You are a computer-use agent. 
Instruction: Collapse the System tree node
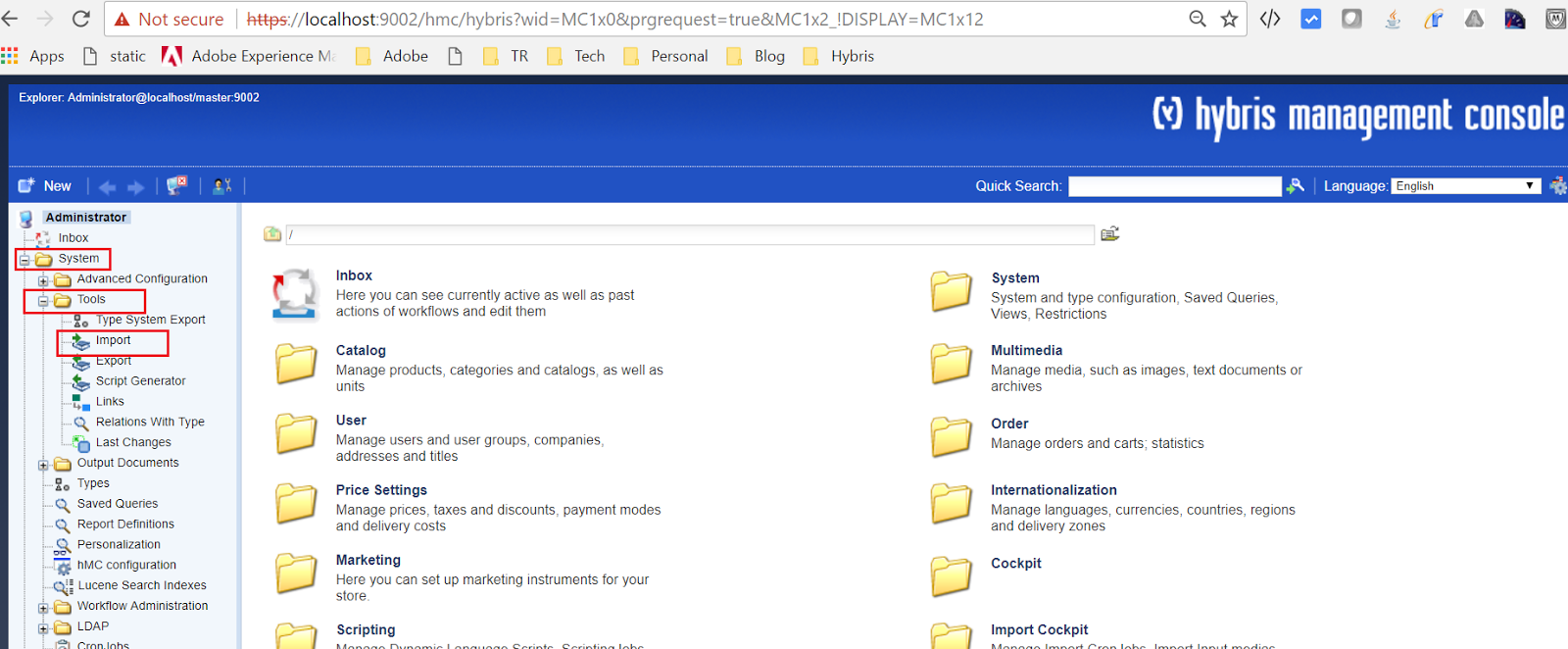click(x=24, y=260)
